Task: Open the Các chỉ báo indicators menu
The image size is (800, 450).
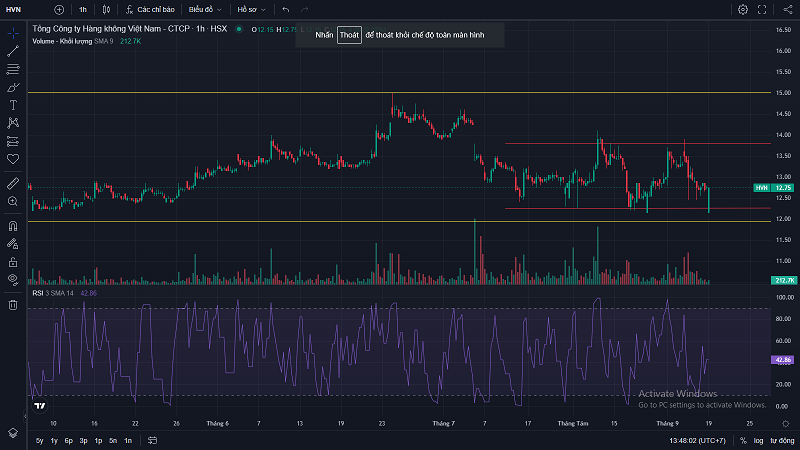Action: point(153,9)
